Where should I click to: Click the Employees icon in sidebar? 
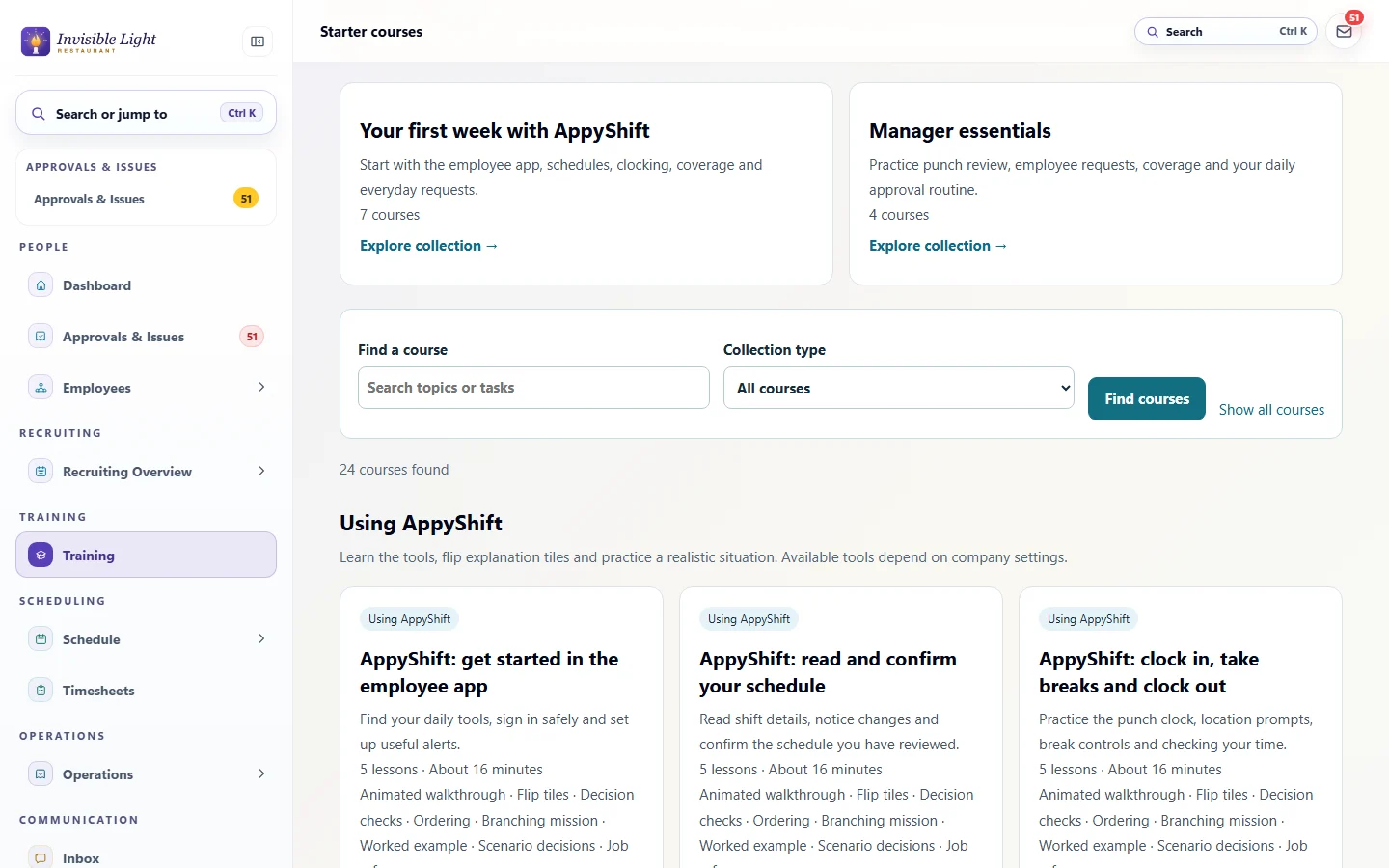tap(41, 388)
